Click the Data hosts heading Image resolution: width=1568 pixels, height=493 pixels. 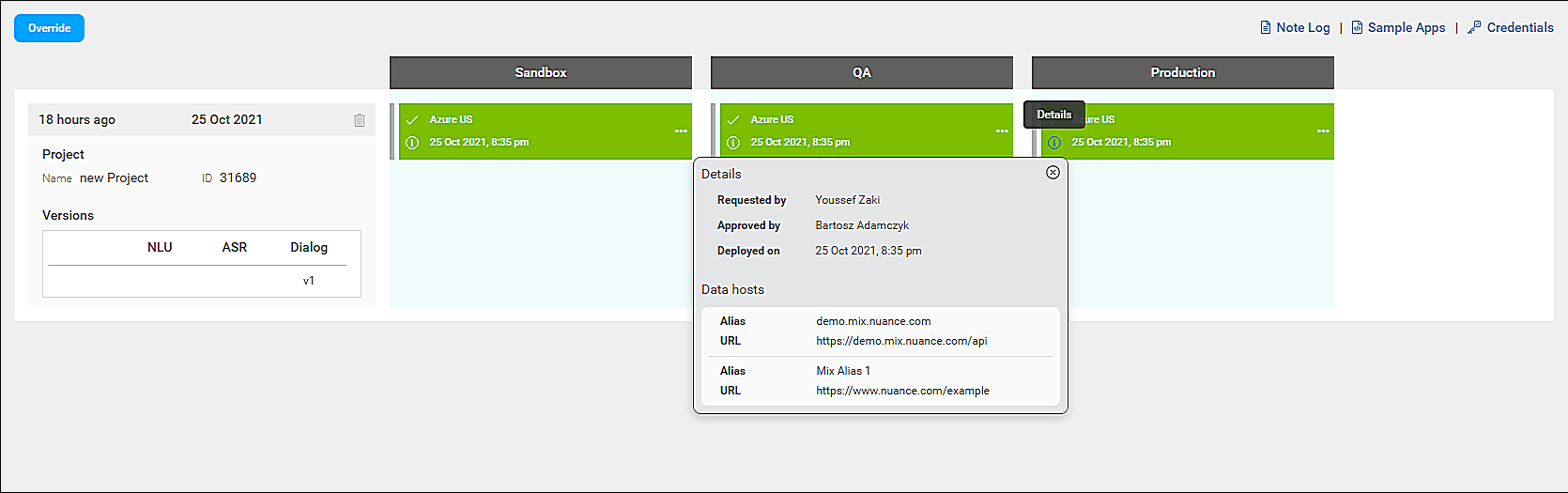point(732,289)
